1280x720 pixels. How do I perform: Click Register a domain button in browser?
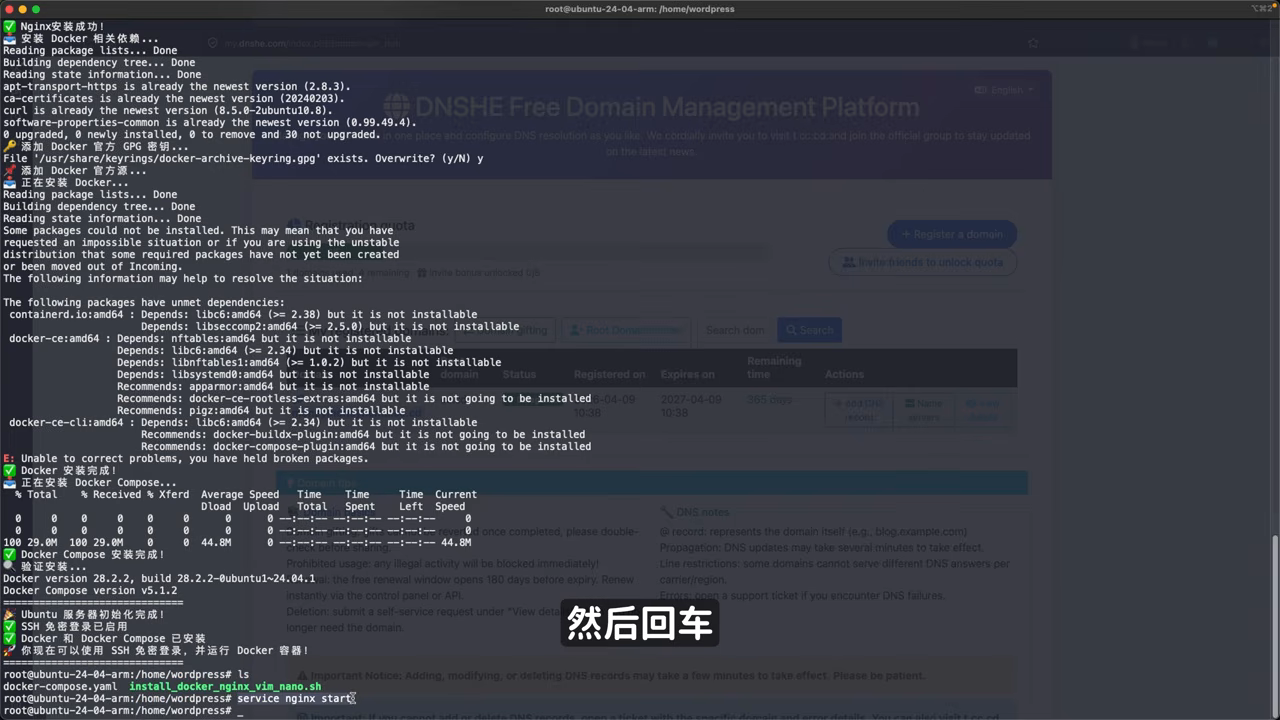point(951,234)
